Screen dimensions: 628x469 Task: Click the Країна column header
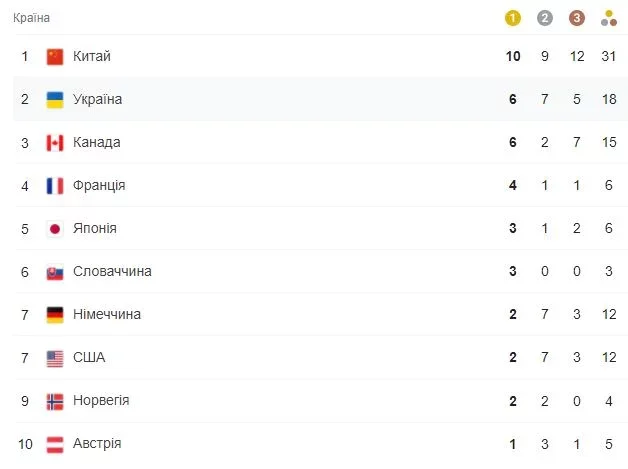click(x=31, y=18)
